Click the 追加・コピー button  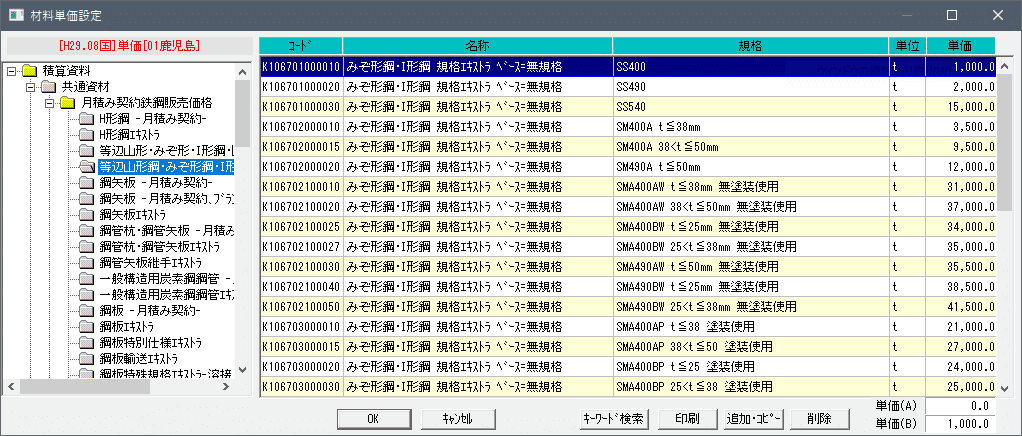tap(755, 418)
